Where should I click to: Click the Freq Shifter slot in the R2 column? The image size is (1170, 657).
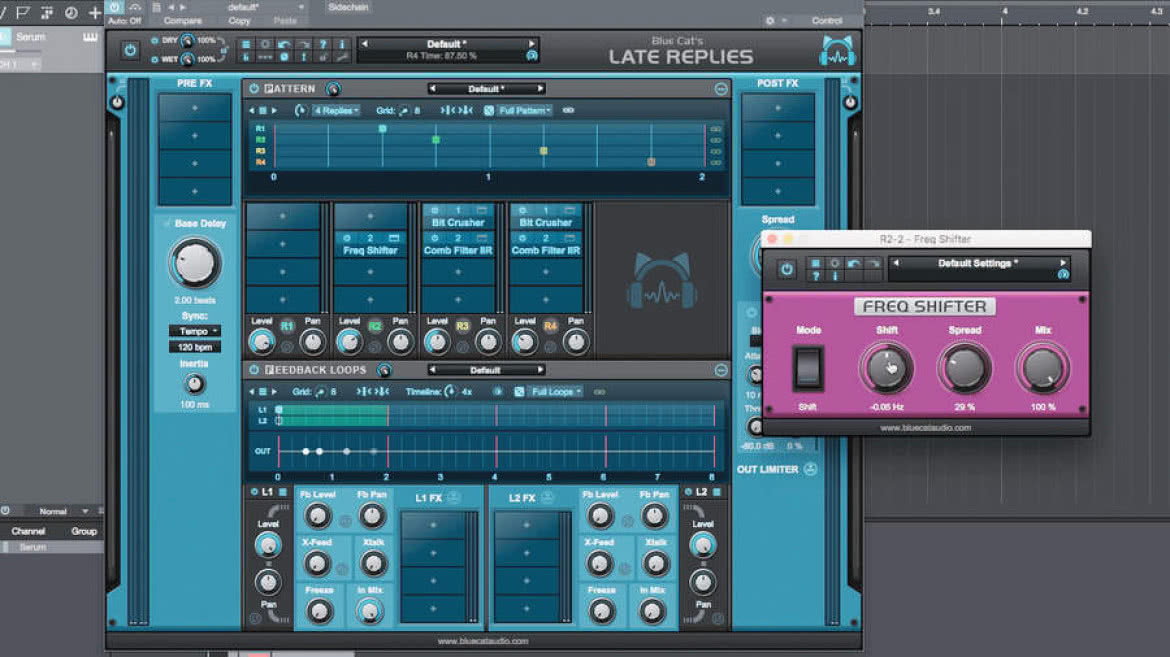point(371,244)
